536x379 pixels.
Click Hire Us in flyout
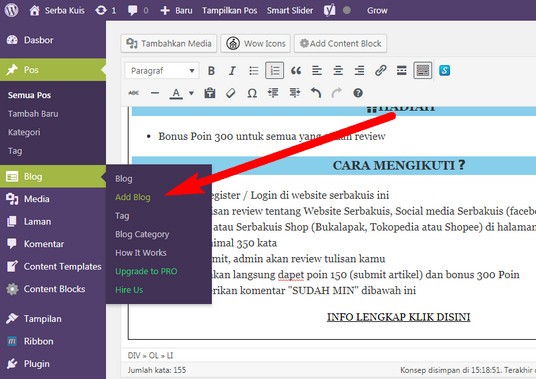129,290
